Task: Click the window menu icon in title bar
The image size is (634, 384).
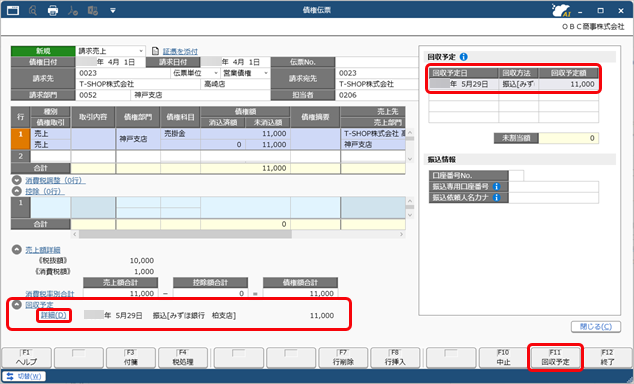Action: pos(13,10)
